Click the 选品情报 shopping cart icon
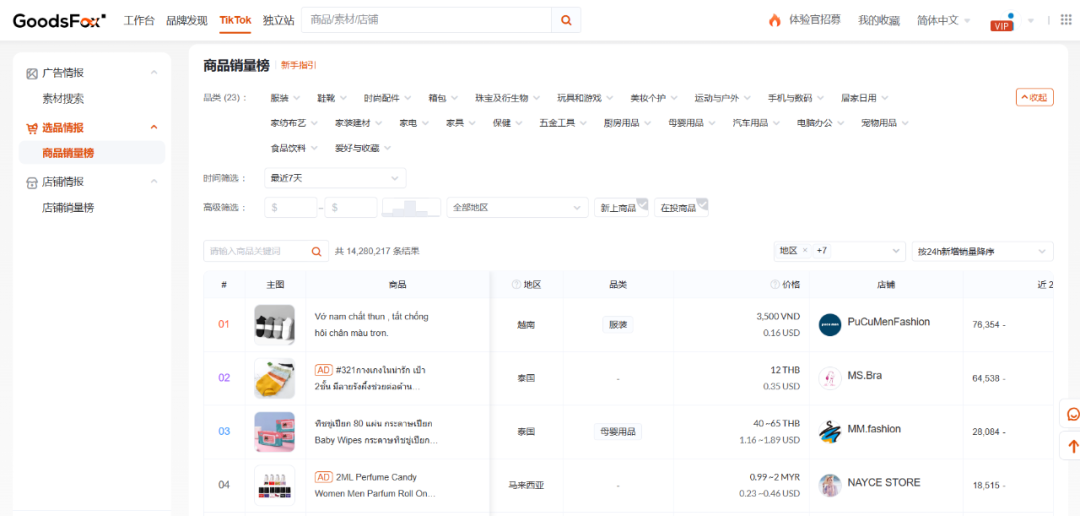This screenshot has height=516, width=1080. pyautogui.click(x=32, y=127)
